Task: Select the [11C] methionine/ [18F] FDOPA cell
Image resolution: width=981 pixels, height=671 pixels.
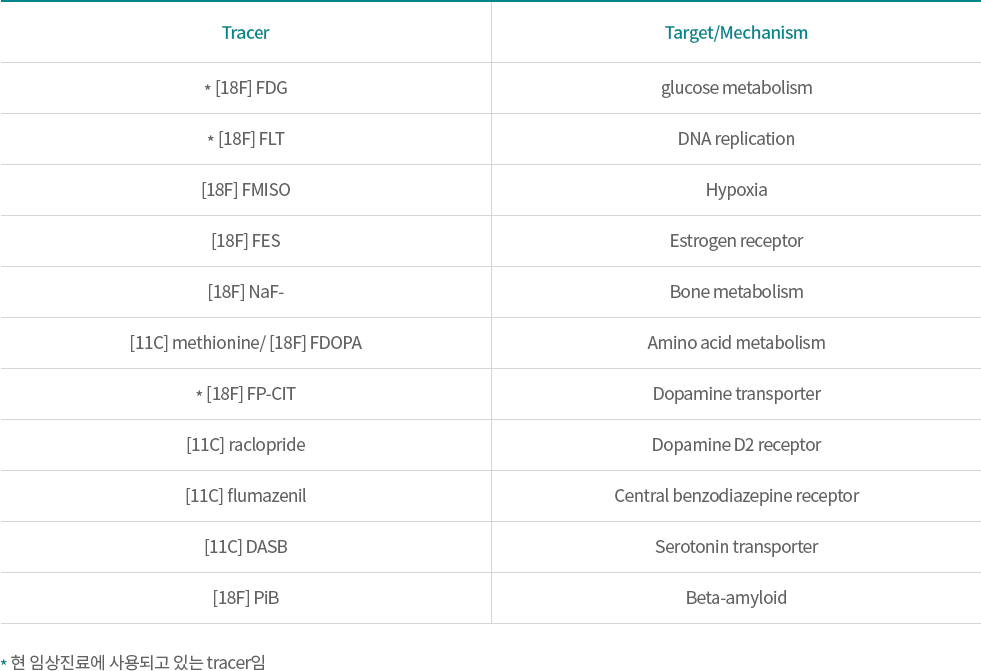Action: coord(245,343)
